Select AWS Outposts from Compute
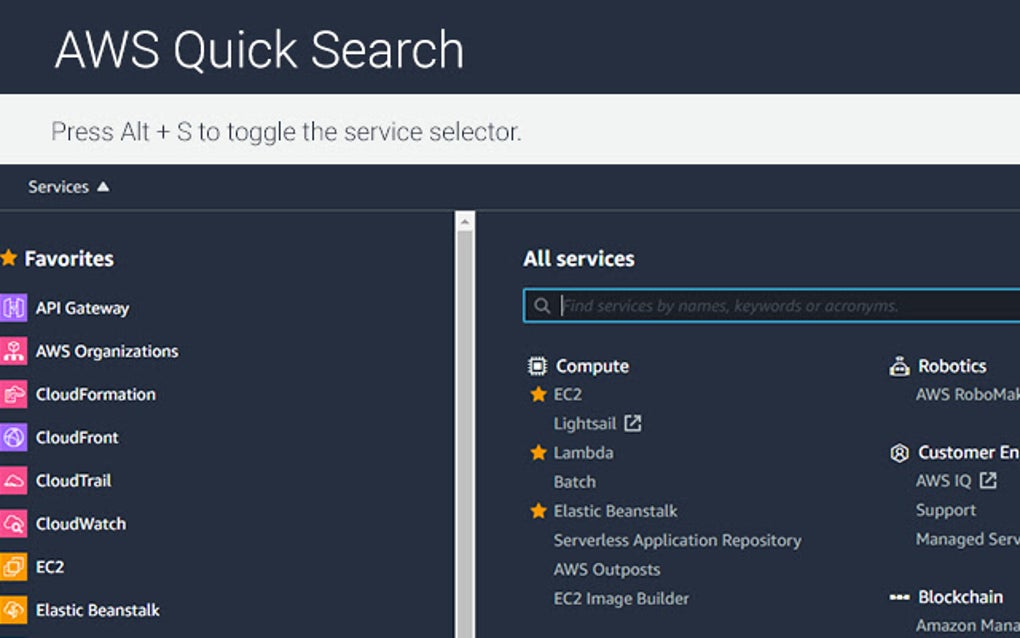This screenshot has height=638, width=1020. pyautogui.click(x=607, y=569)
